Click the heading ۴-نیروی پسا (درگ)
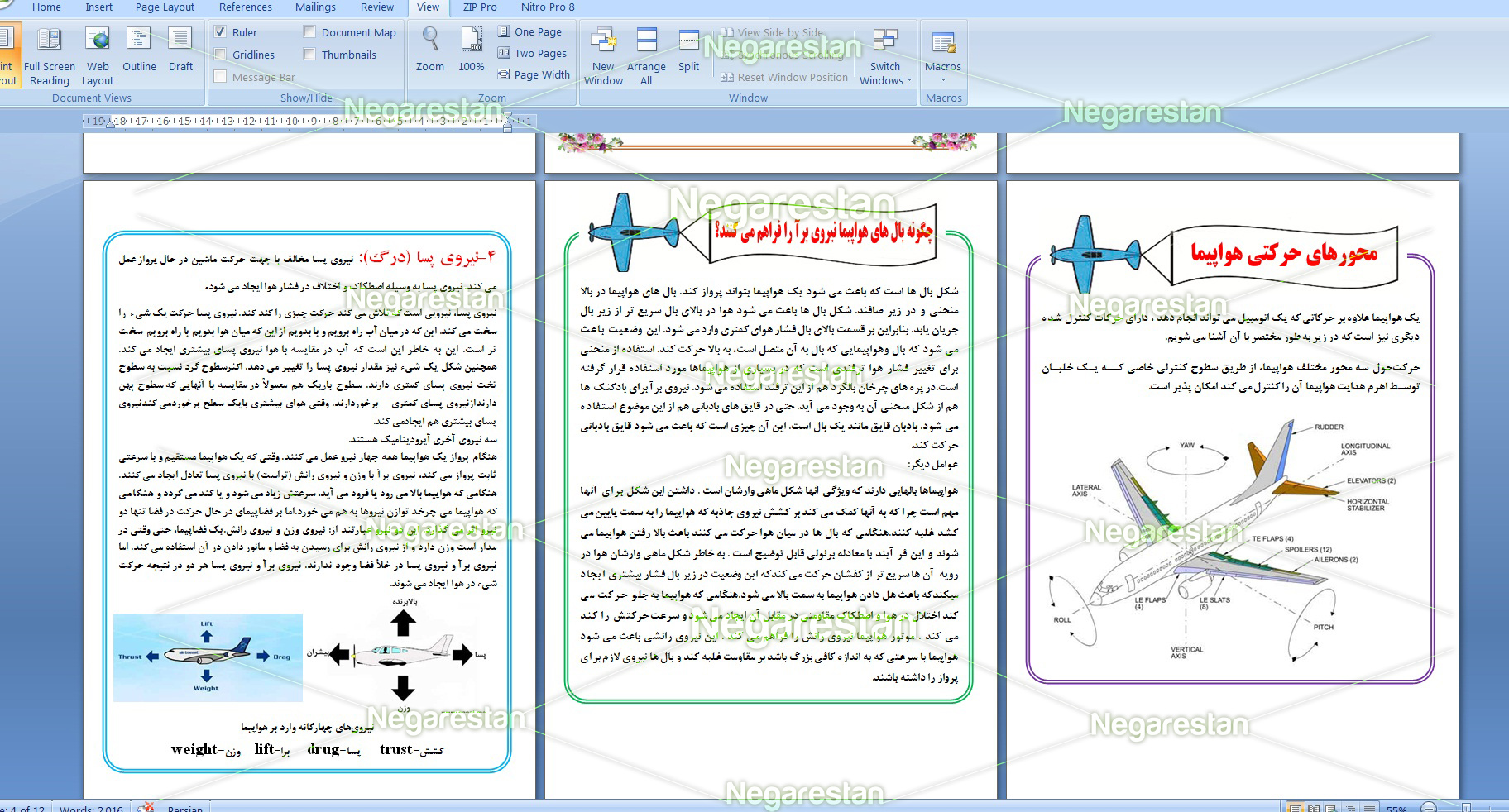The height and width of the screenshot is (812, 1509). click(x=429, y=257)
